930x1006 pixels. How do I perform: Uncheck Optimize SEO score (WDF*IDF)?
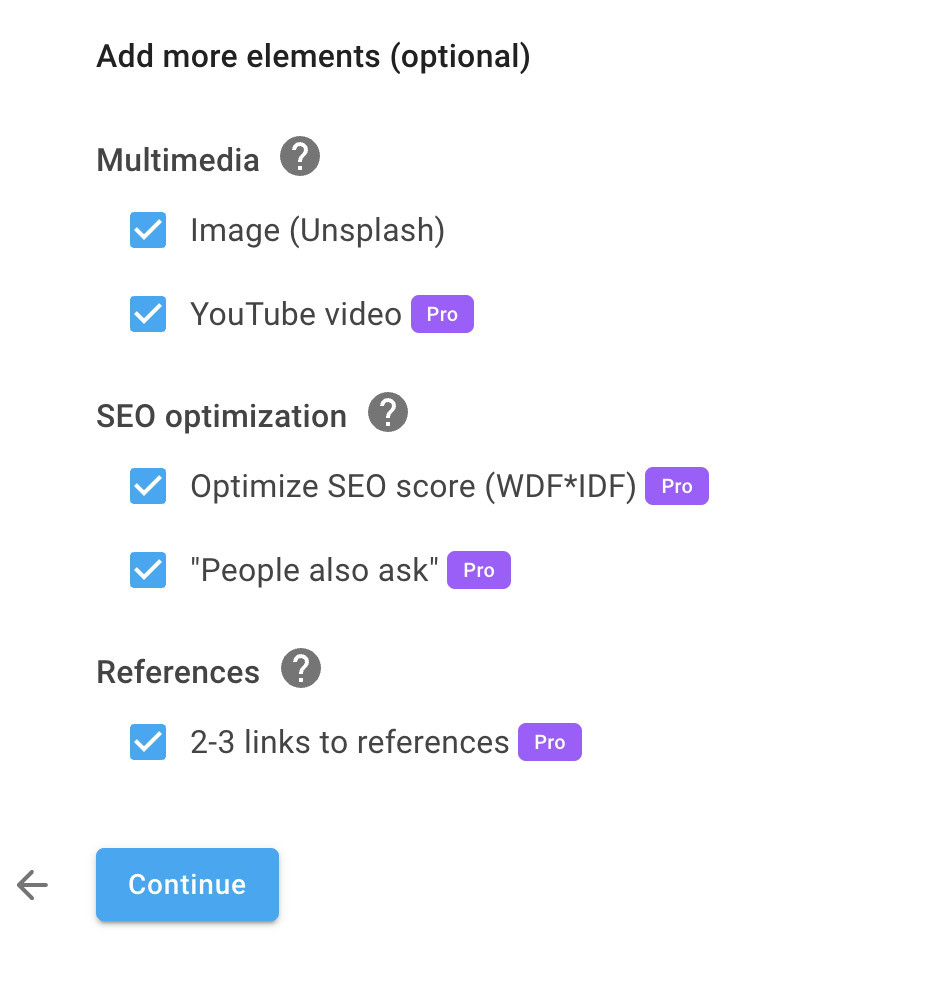coord(147,486)
